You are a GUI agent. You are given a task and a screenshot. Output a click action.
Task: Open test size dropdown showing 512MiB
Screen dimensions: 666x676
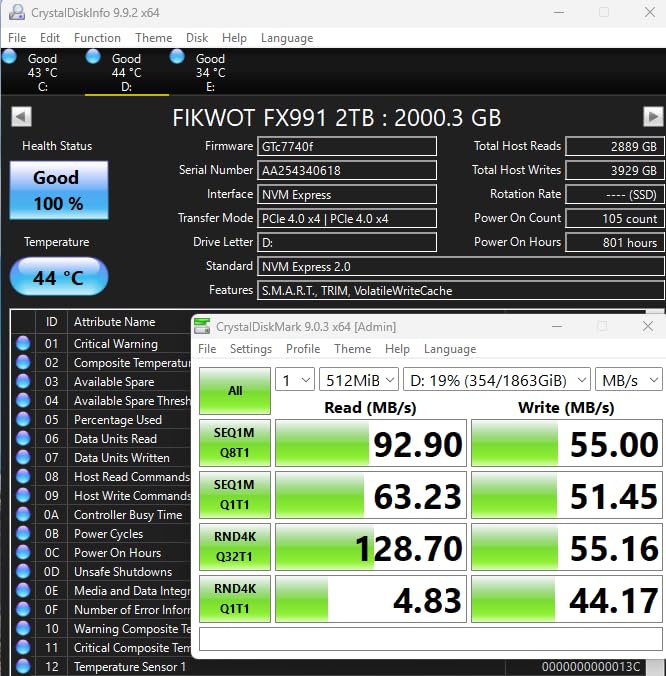[359, 380]
